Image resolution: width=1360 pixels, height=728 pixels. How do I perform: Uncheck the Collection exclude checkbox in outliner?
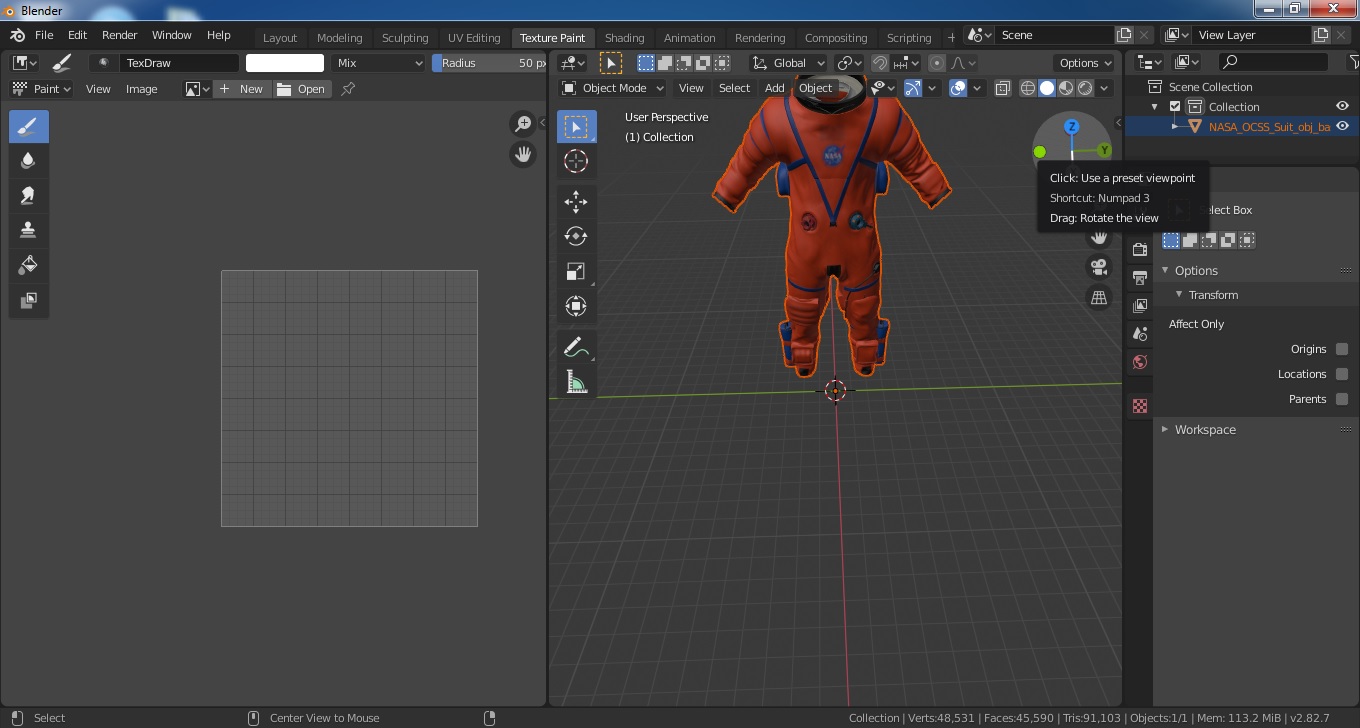coord(1175,107)
